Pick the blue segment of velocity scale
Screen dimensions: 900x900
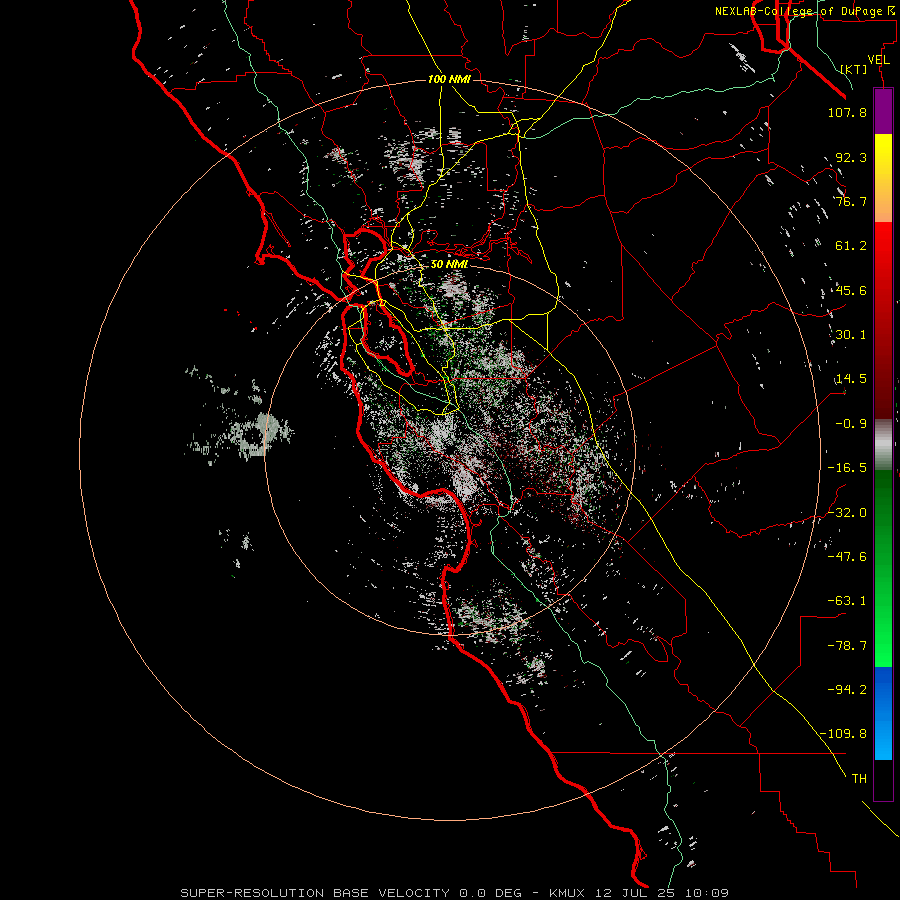tap(883, 713)
